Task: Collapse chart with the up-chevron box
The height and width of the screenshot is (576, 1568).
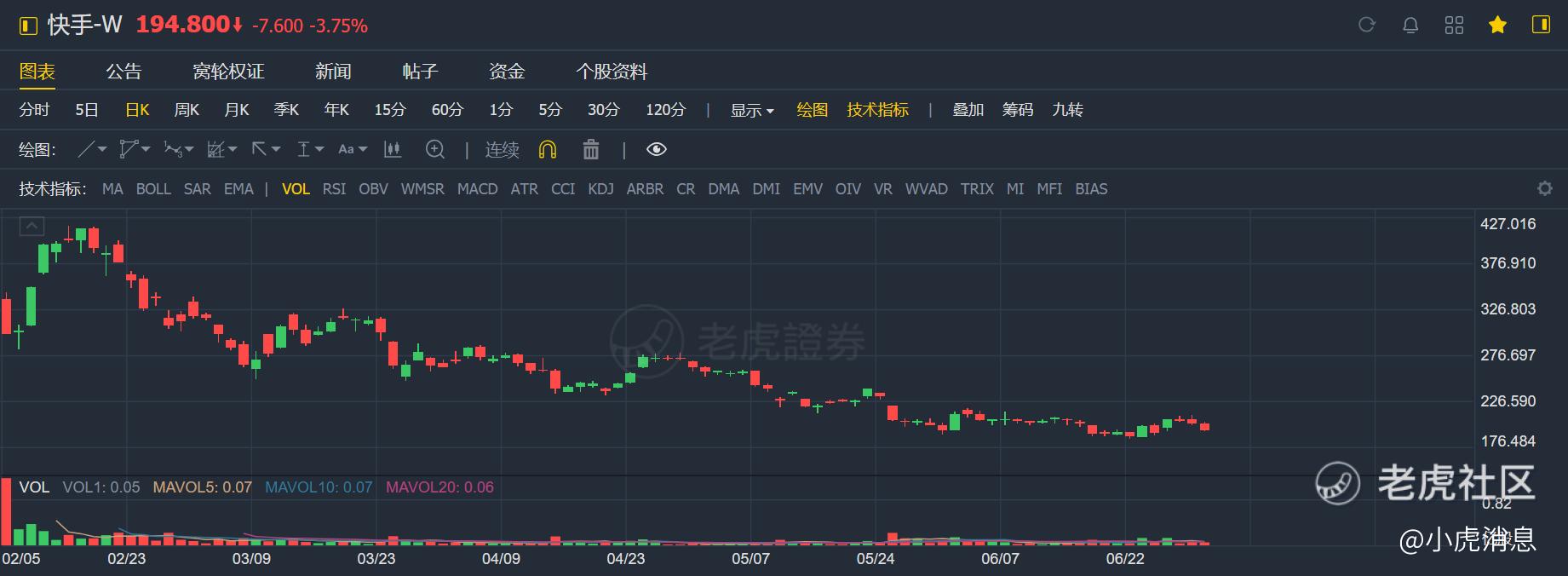Action: coord(32,226)
